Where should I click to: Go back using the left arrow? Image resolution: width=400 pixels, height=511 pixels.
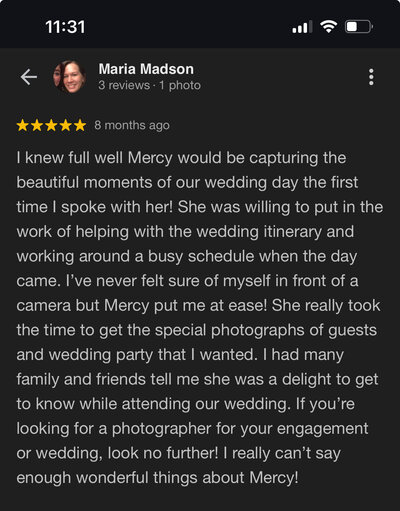pos(29,77)
